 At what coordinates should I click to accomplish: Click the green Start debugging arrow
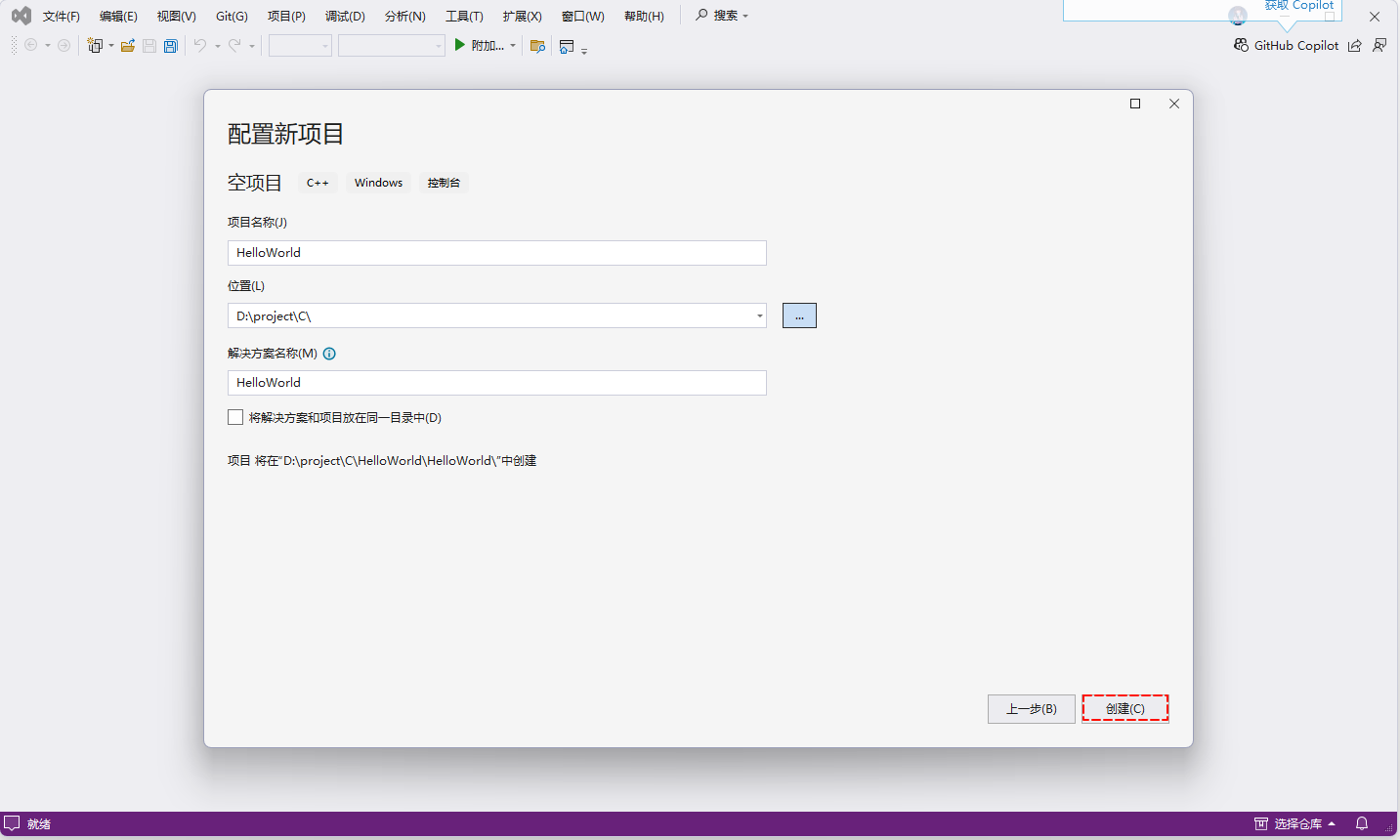(x=459, y=45)
